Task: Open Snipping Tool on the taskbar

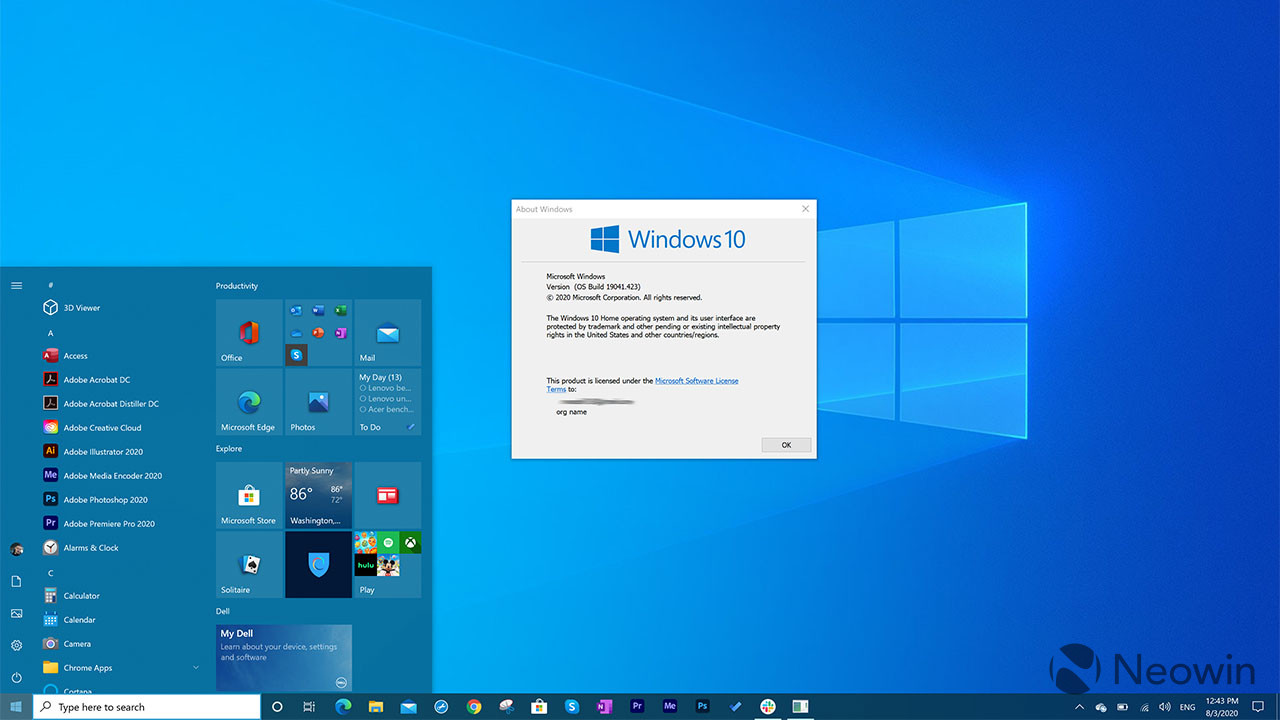Action: coord(506,707)
